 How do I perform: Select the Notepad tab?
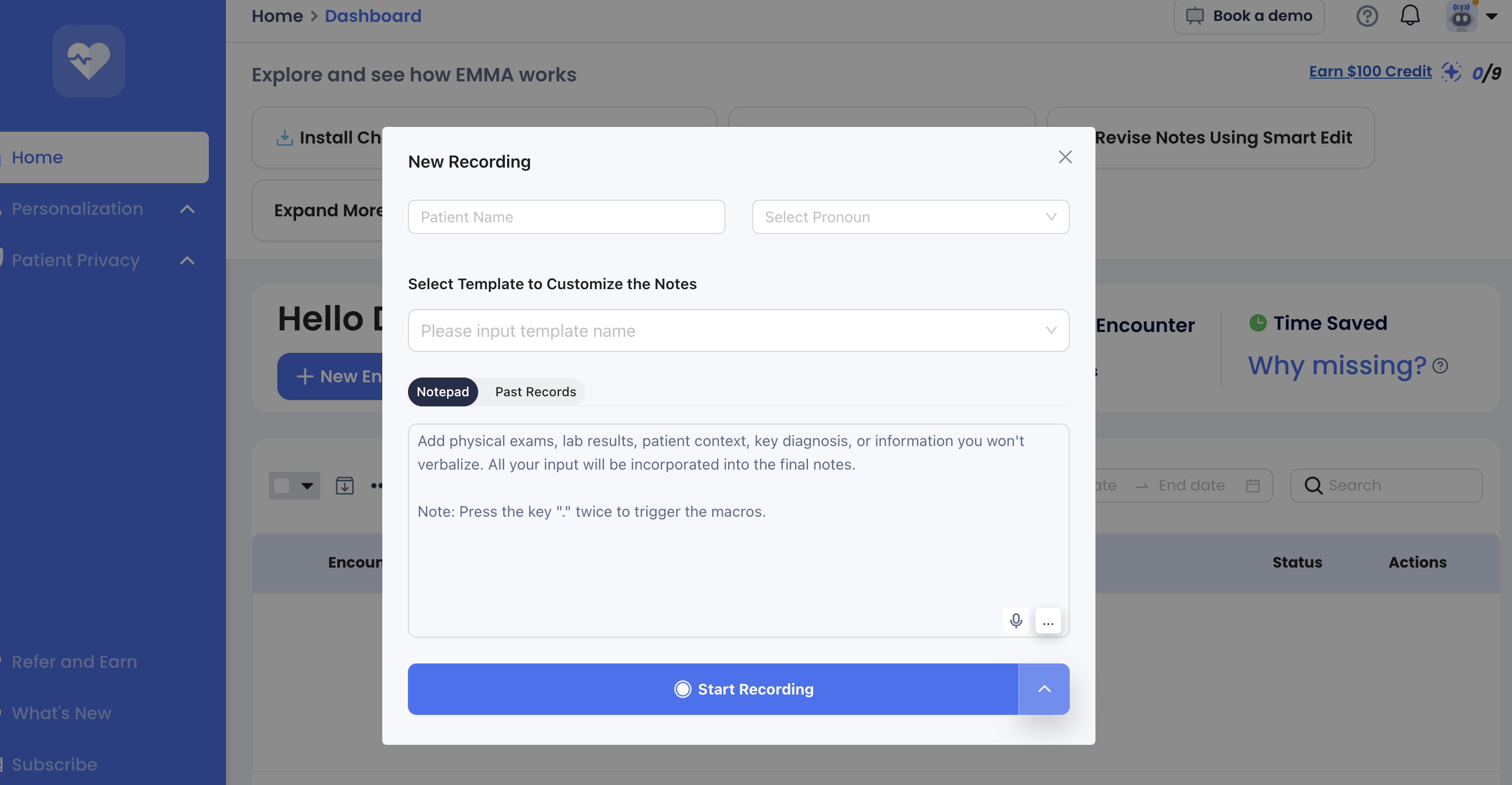pyautogui.click(x=443, y=391)
